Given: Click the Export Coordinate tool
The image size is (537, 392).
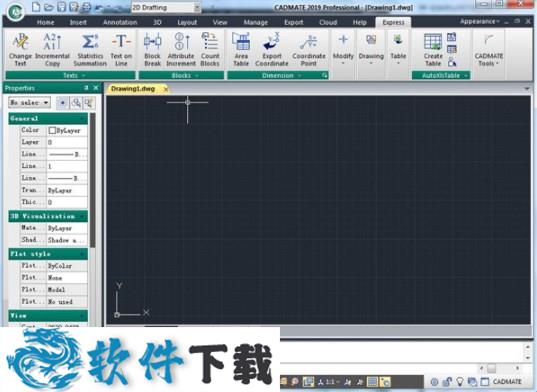Looking at the screenshot, I should click(272, 50).
